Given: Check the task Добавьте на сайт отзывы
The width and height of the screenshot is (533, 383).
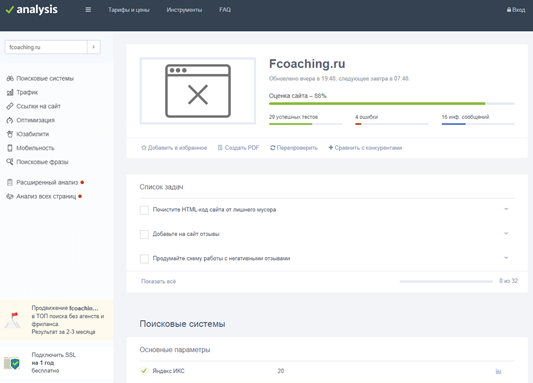Looking at the screenshot, I should [144, 234].
